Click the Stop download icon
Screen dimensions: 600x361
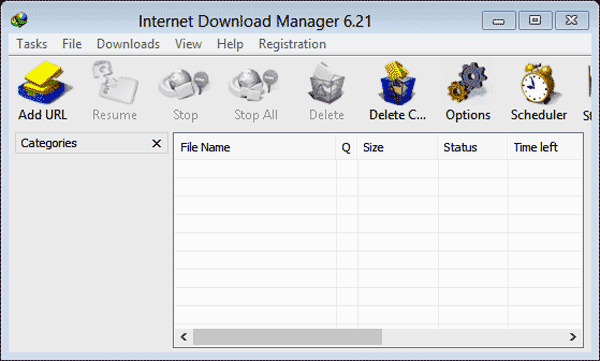(185, 85)
